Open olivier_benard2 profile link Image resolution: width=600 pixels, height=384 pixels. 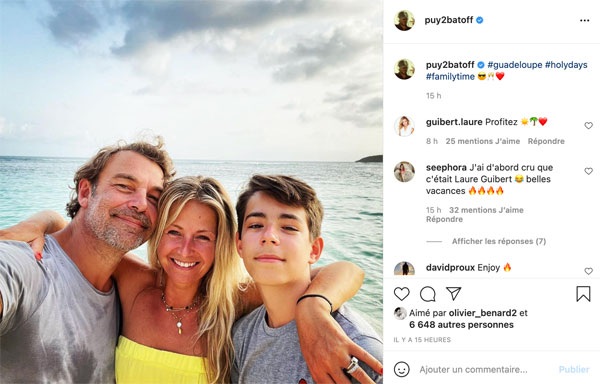[x=483, y=313]
